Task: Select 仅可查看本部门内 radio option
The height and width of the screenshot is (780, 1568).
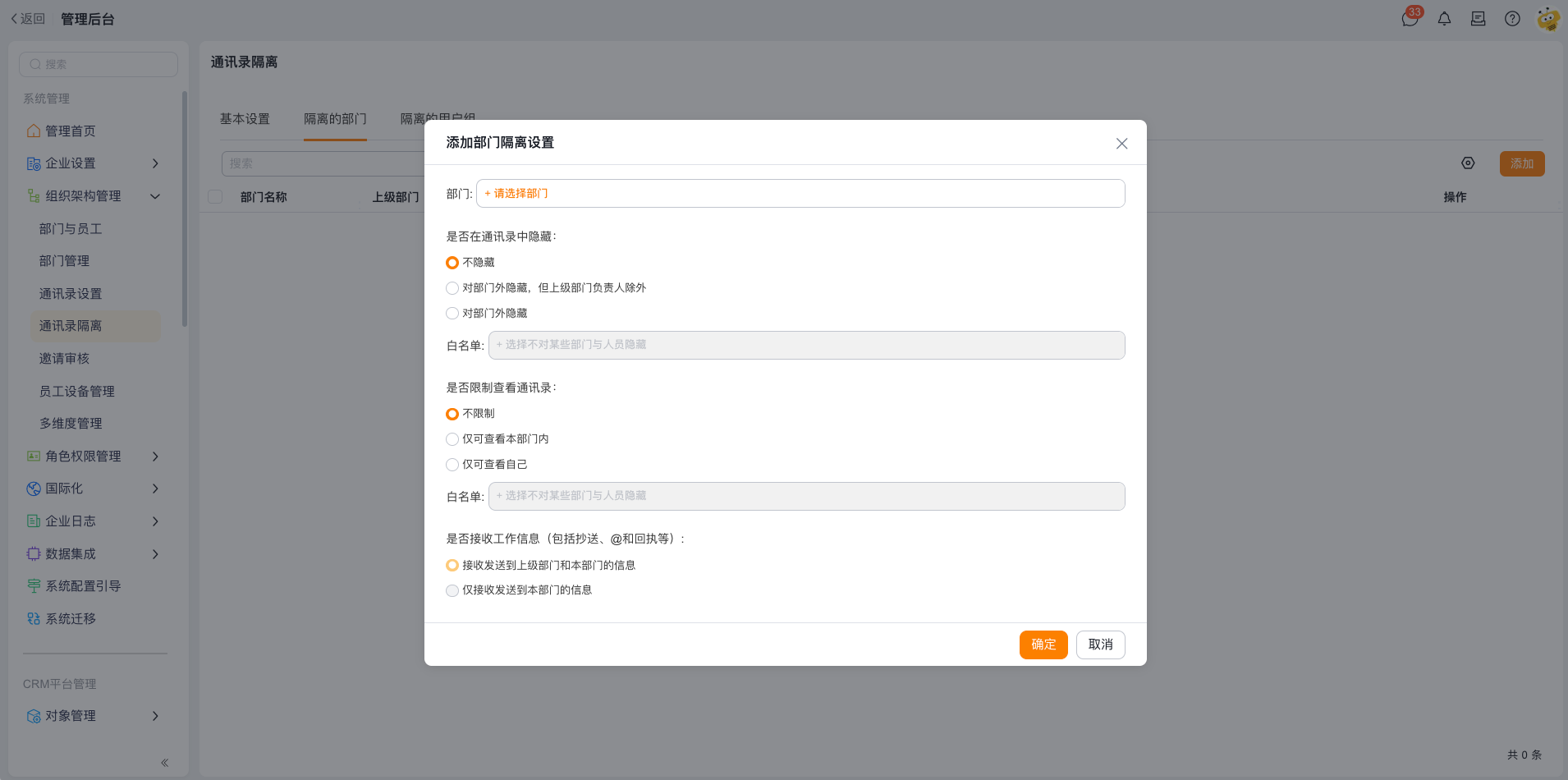Action: click(x=452, y=439)
